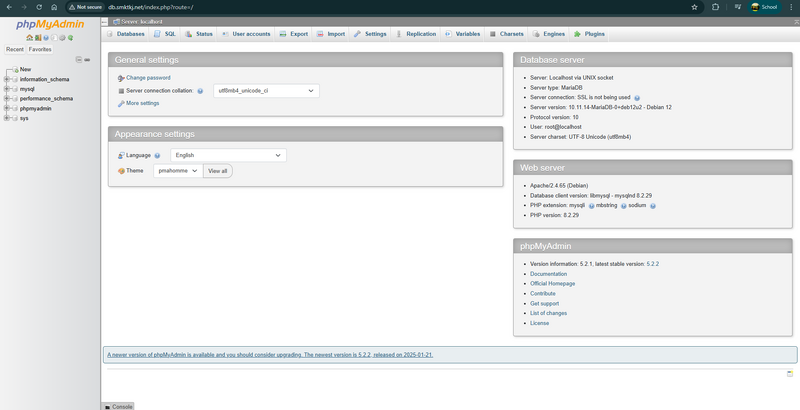Viewport: 800px width, 410px height.
Task: Click the browser reload icon
Action: 49,6
